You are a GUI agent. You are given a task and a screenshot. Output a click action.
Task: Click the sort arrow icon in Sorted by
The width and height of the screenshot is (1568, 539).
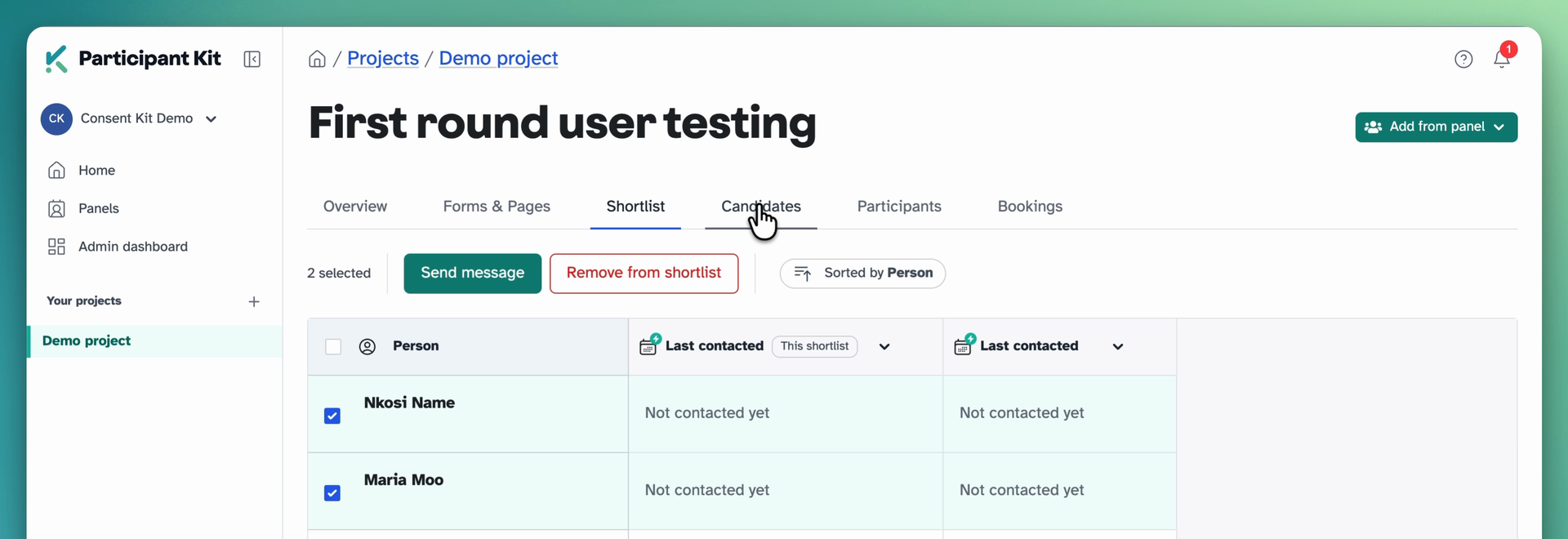(803, 274)
